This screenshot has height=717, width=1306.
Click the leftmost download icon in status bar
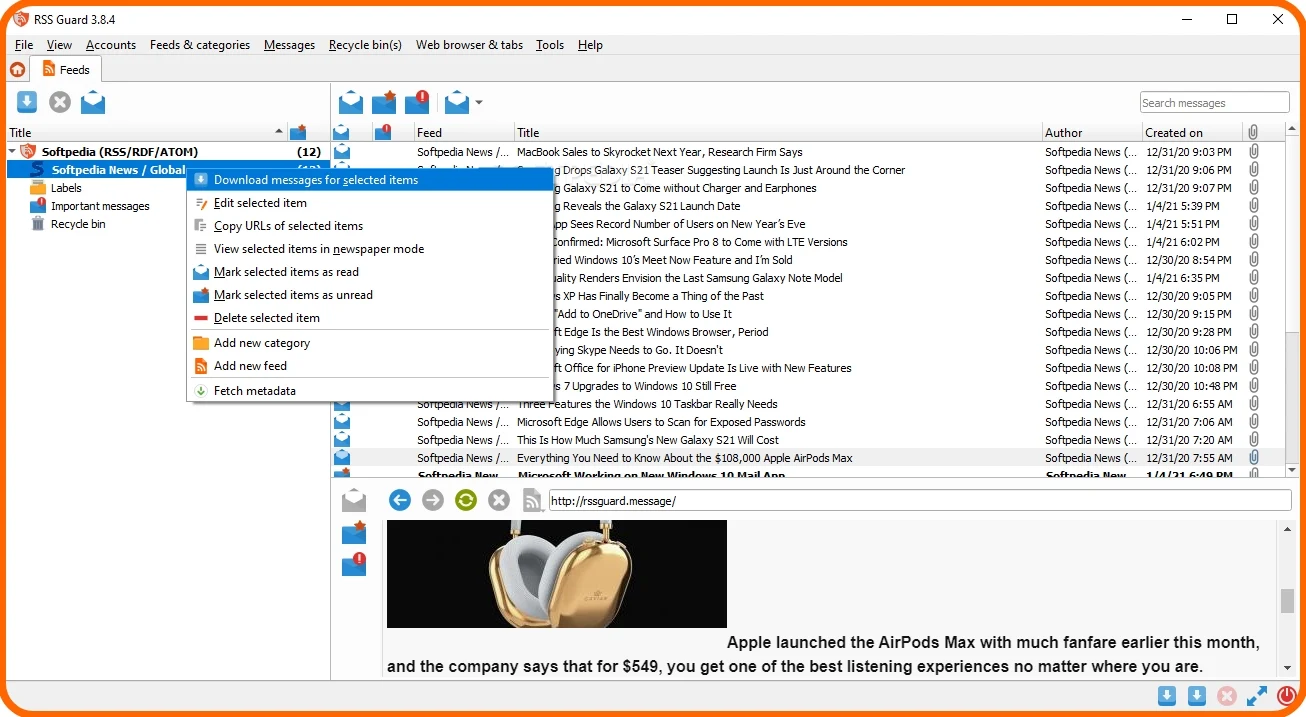[1166, 696]
